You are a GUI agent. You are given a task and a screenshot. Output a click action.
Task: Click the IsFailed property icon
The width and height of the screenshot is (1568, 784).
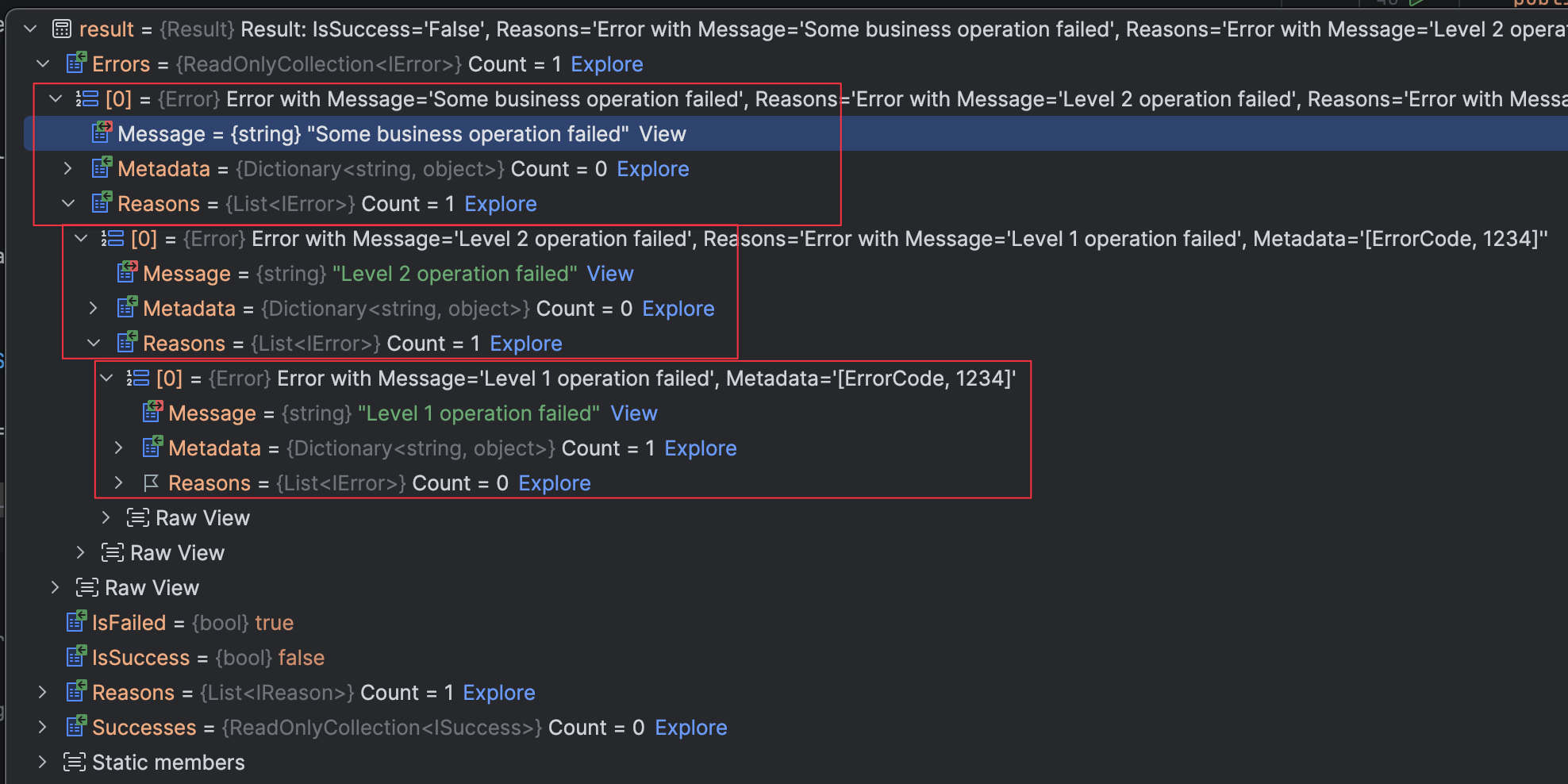point(76,622)
